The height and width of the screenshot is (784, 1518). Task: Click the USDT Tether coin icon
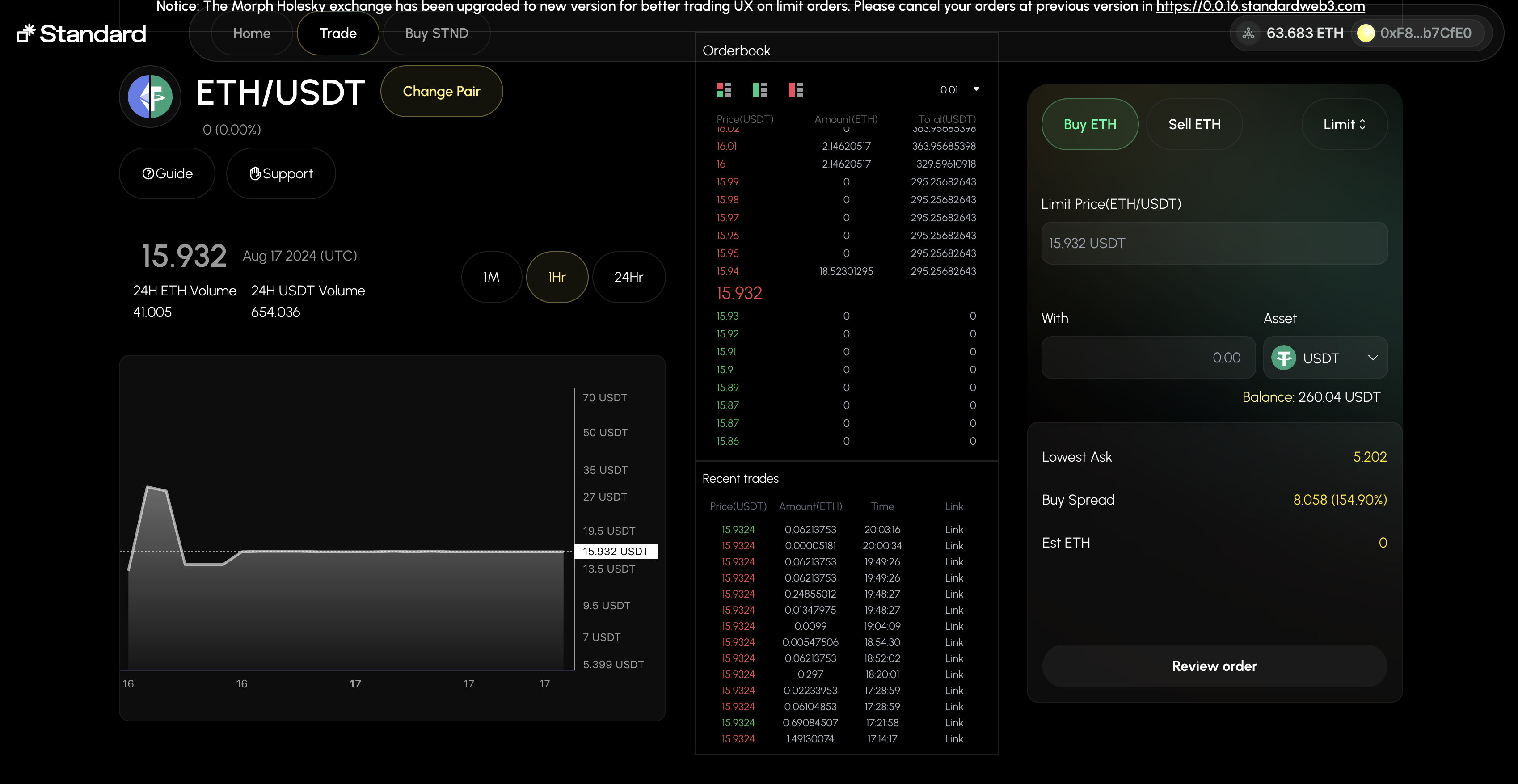click(x=1283, y=358)
